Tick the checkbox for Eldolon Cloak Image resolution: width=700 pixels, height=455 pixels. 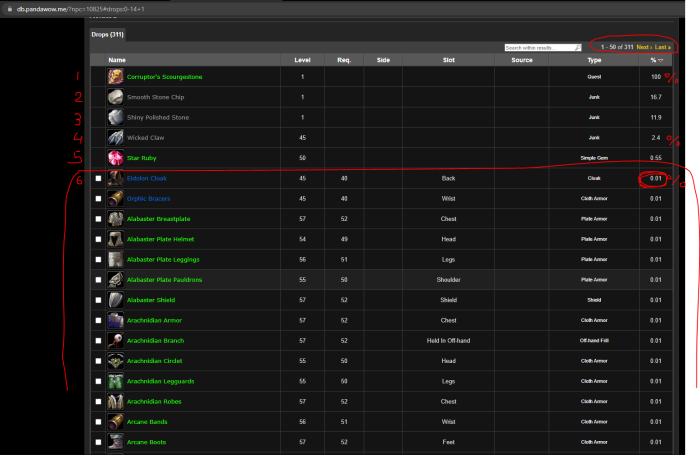click(x=98, y=178)
